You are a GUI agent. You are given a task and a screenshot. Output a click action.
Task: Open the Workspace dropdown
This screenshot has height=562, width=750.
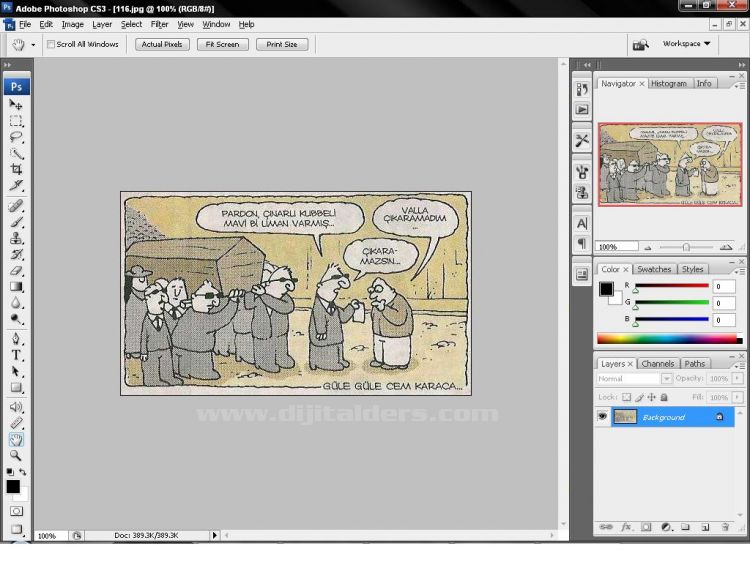[686, 44]
